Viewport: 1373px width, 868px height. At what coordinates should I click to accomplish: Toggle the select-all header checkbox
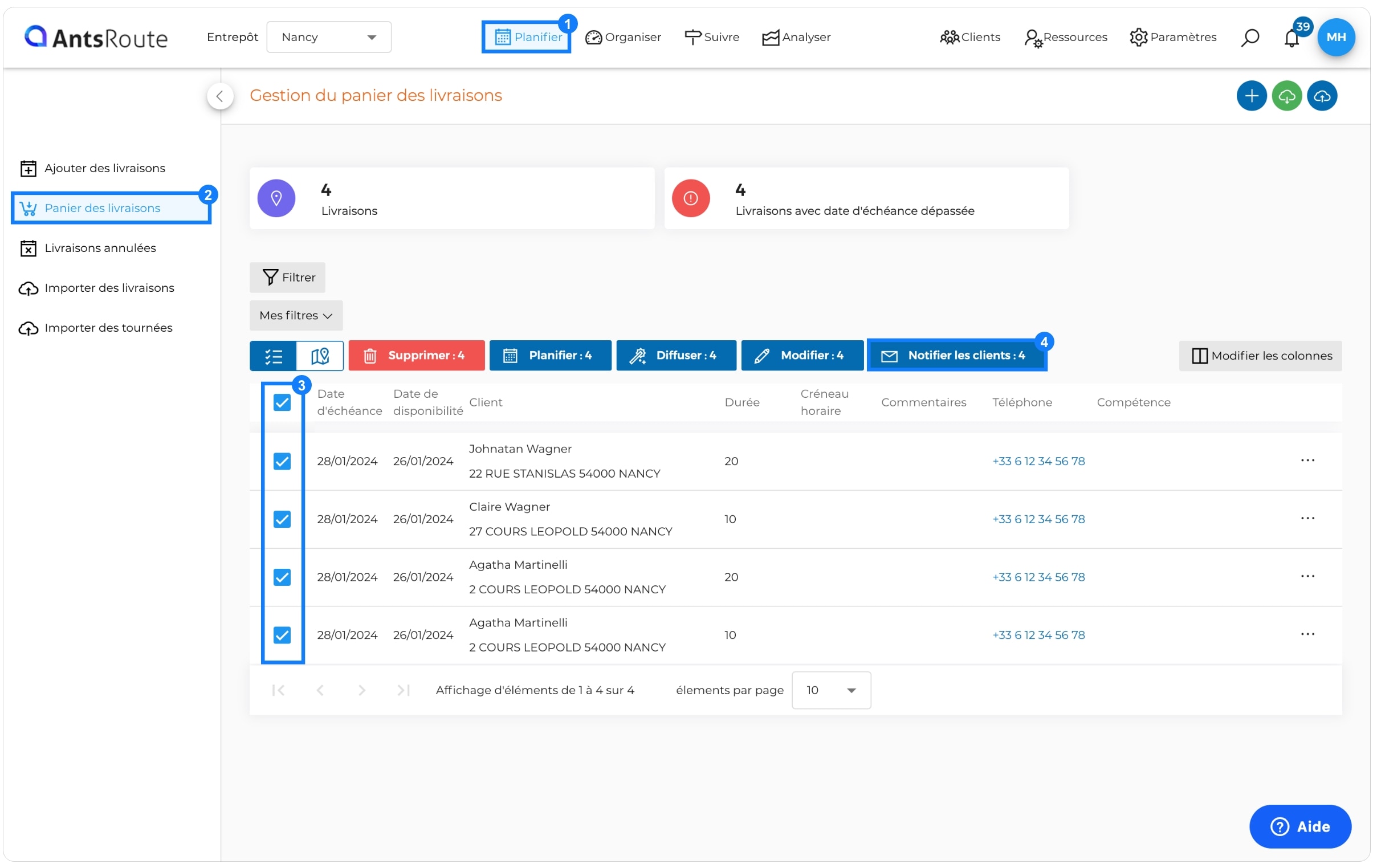click(282, 402)
